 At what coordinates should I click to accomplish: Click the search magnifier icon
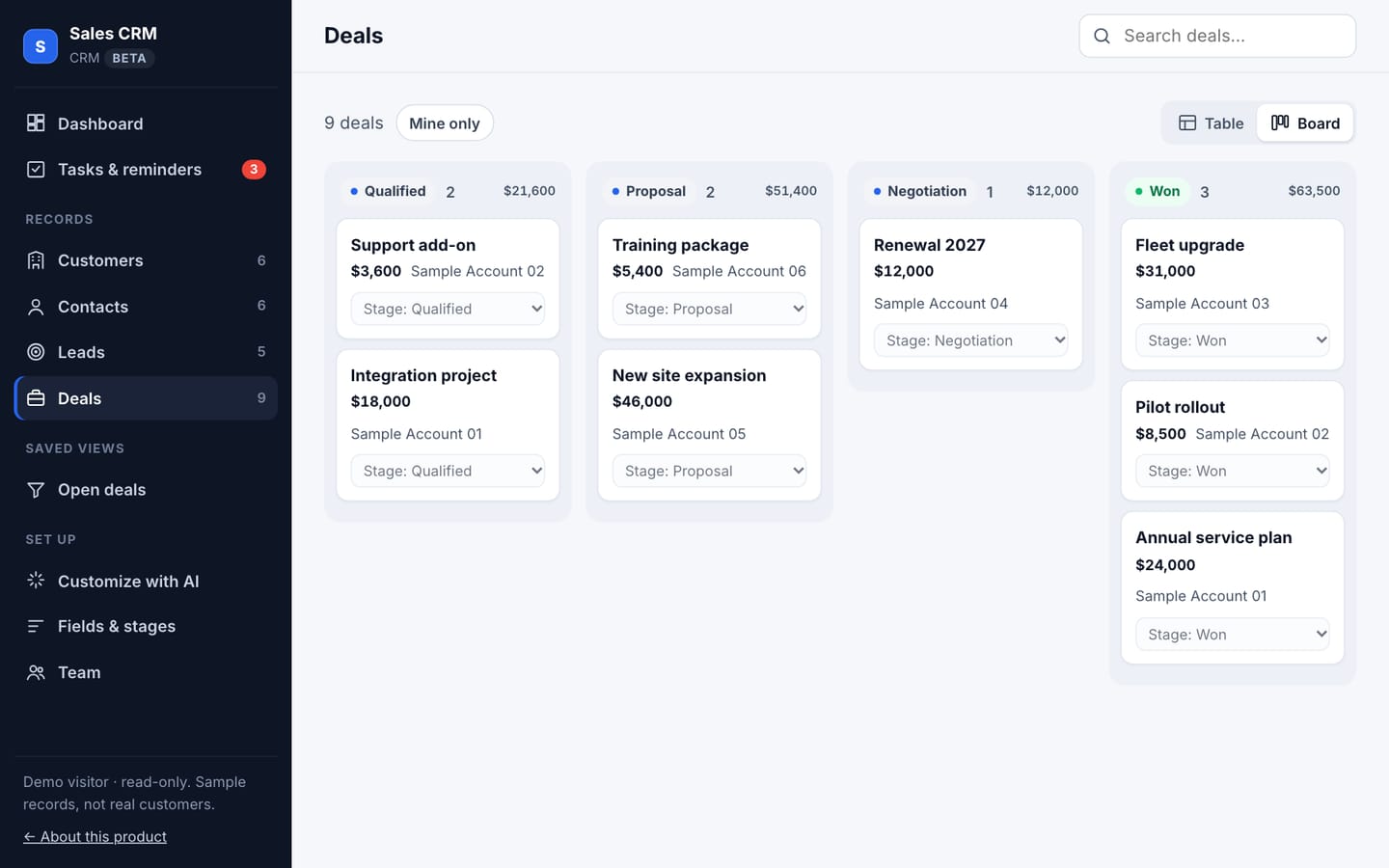pyautogui.click(x=1102, y=36)
